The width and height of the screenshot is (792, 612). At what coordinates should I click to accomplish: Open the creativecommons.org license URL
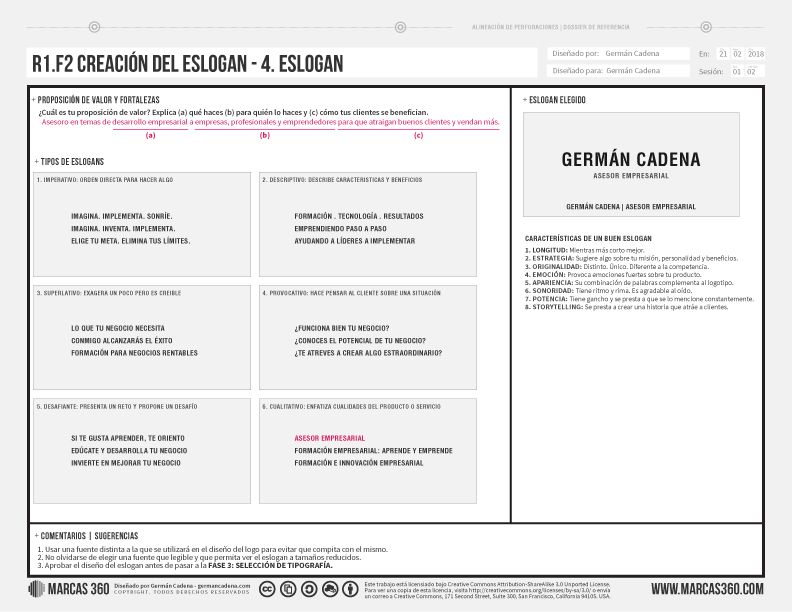coord(531,590)
